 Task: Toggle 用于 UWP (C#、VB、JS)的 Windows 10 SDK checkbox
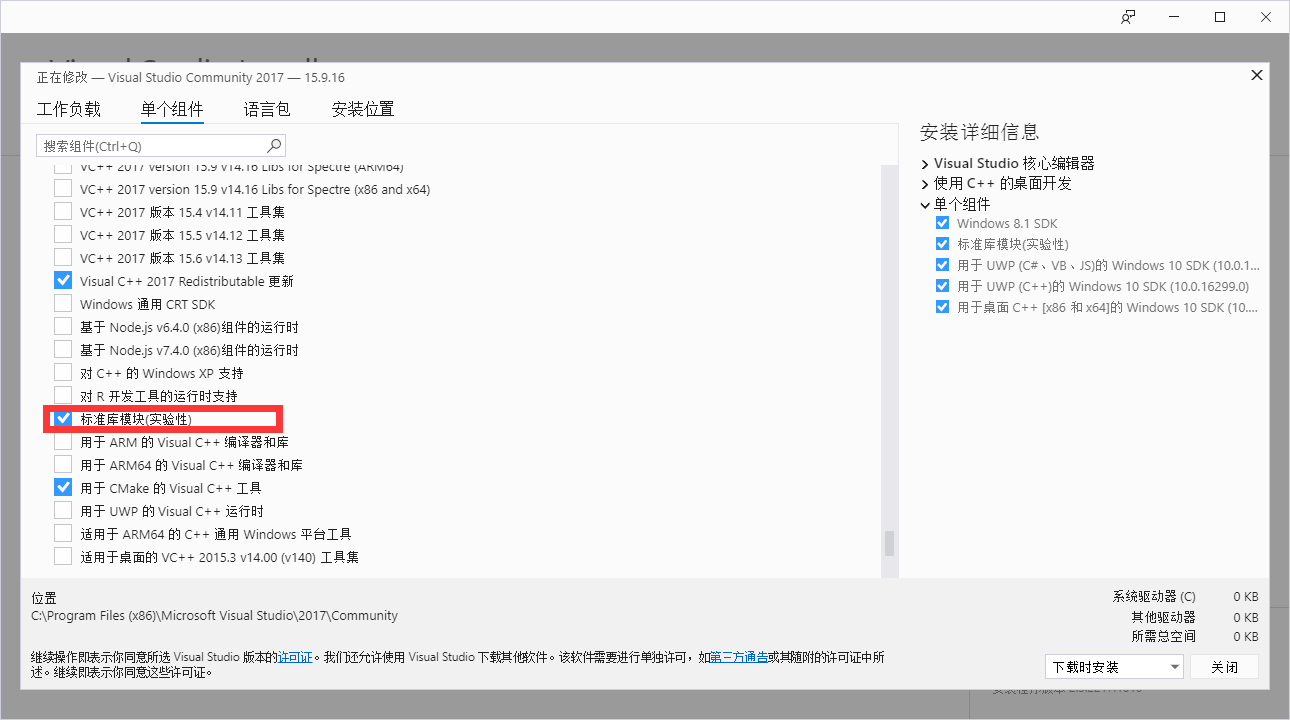(x=942, y=266)
